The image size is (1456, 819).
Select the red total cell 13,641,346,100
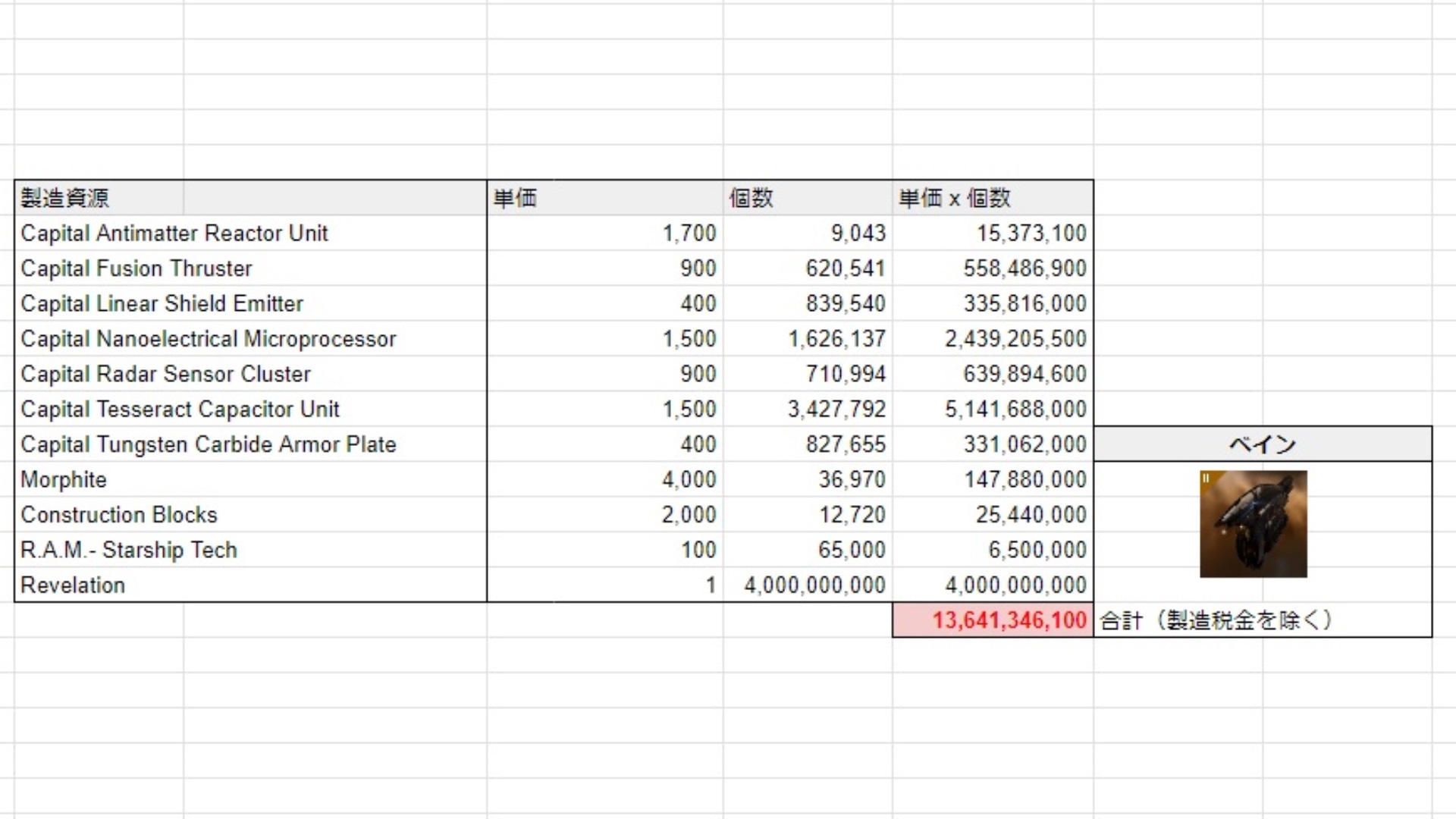click(x=993, y=620)
